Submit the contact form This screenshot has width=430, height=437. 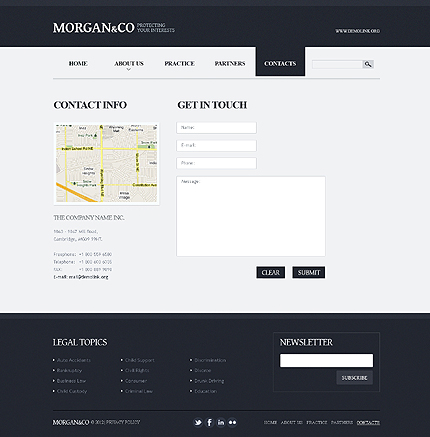pos(309,272)
